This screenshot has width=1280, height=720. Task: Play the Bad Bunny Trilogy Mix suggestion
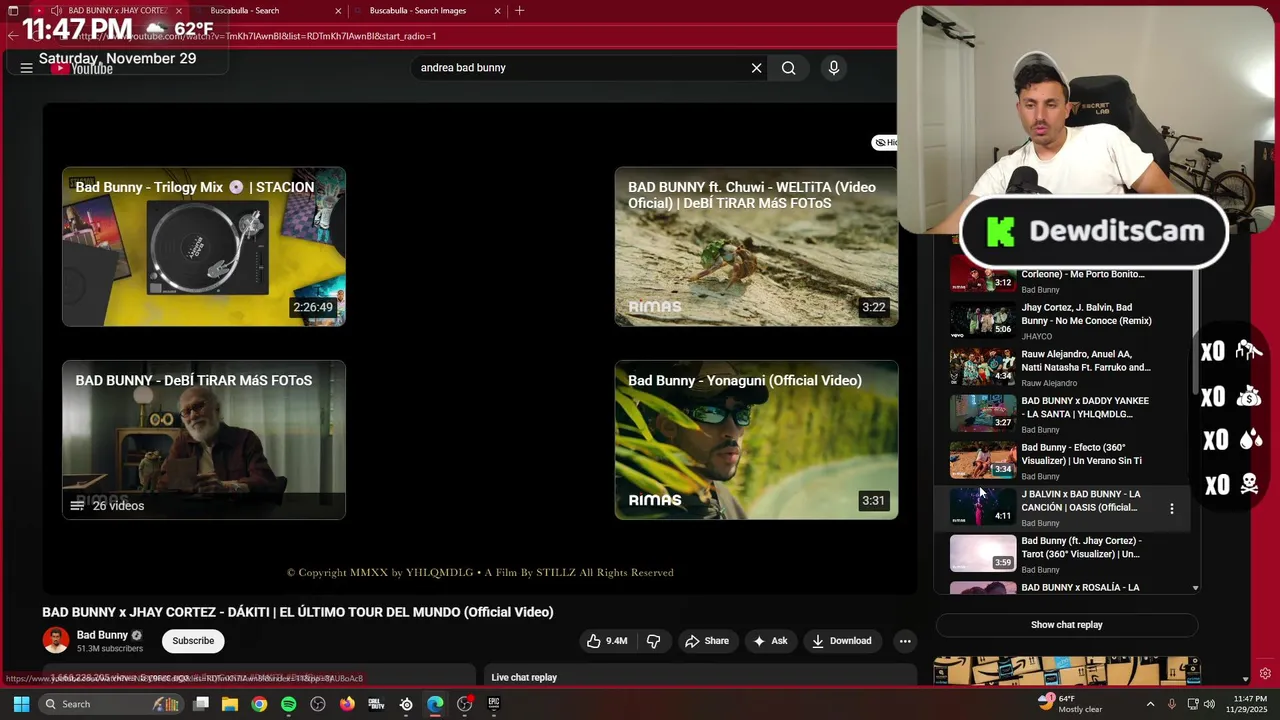coord(204,247)
